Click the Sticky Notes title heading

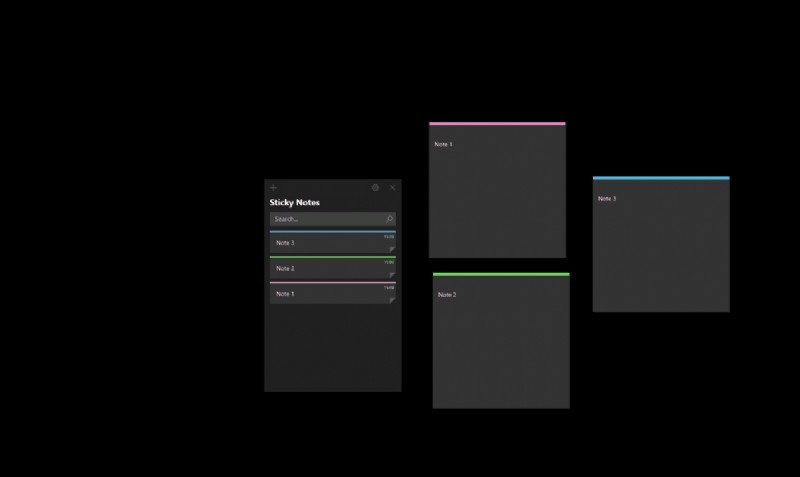[x=294, y=203]
